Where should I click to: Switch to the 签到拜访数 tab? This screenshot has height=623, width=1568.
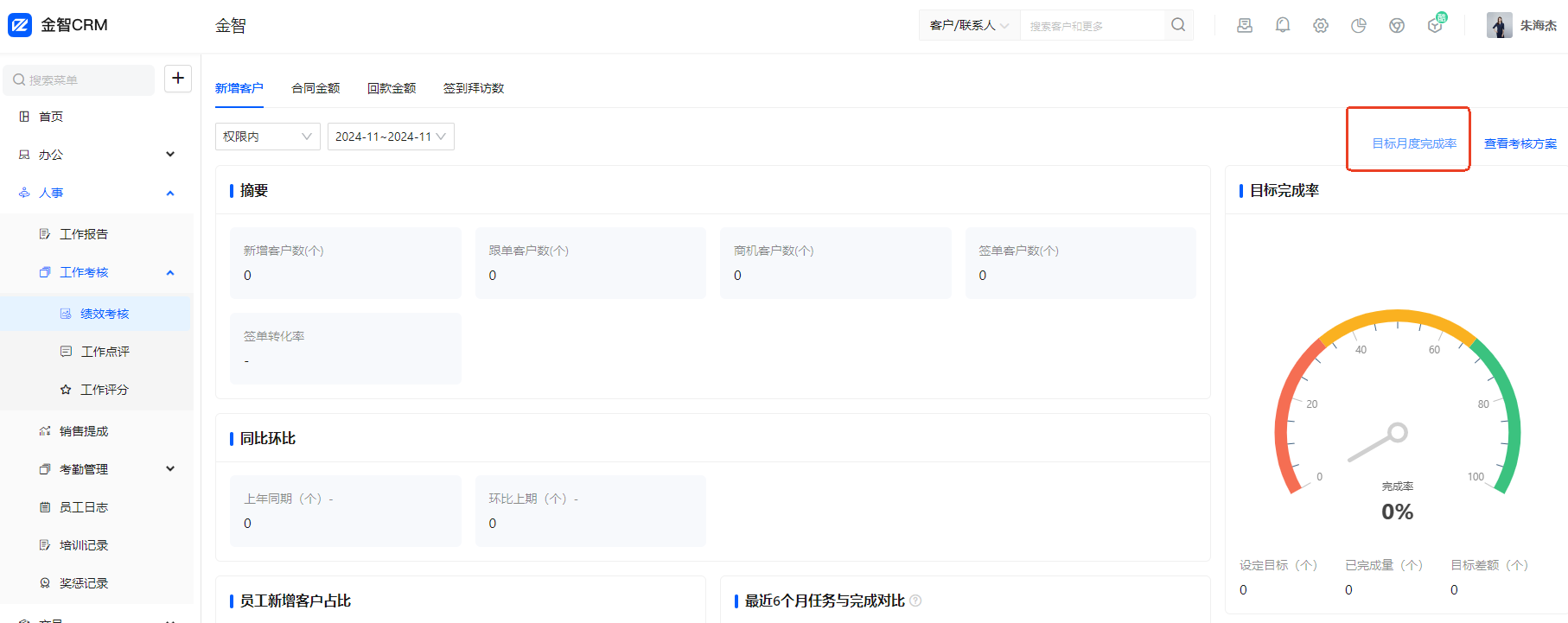pyautogui.click(x=474, y=88)
